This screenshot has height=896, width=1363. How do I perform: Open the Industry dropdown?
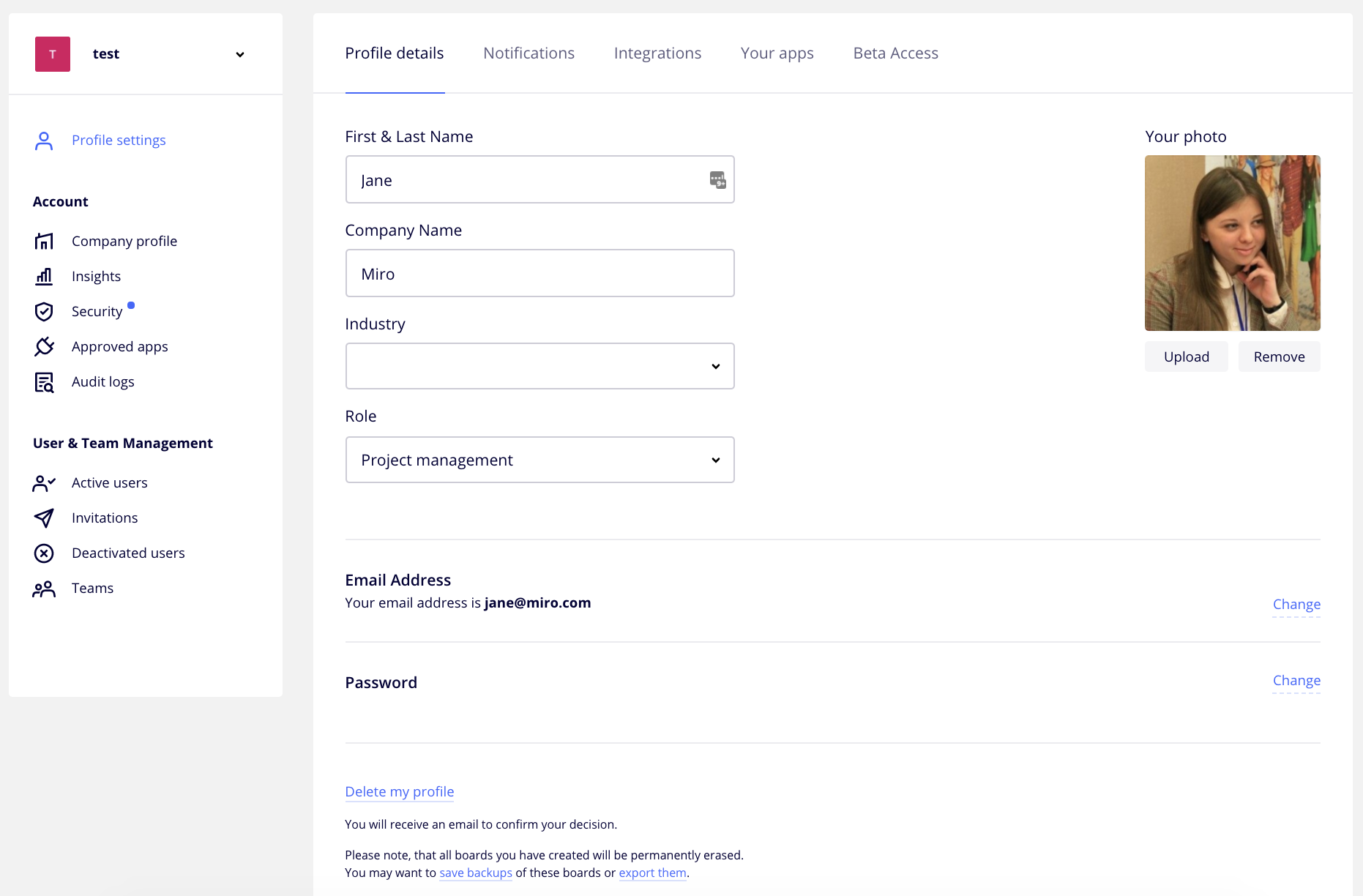point(539,366)
